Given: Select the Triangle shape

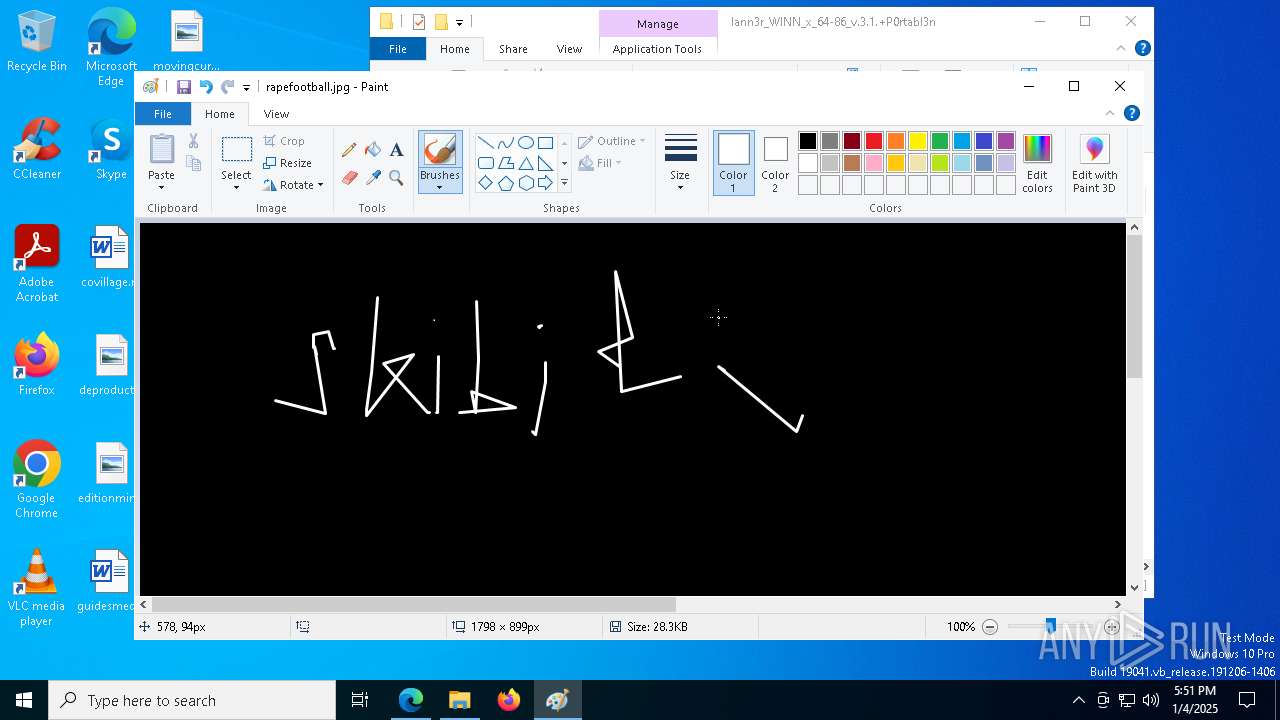Looking at the screenshot, I should 526,163.
